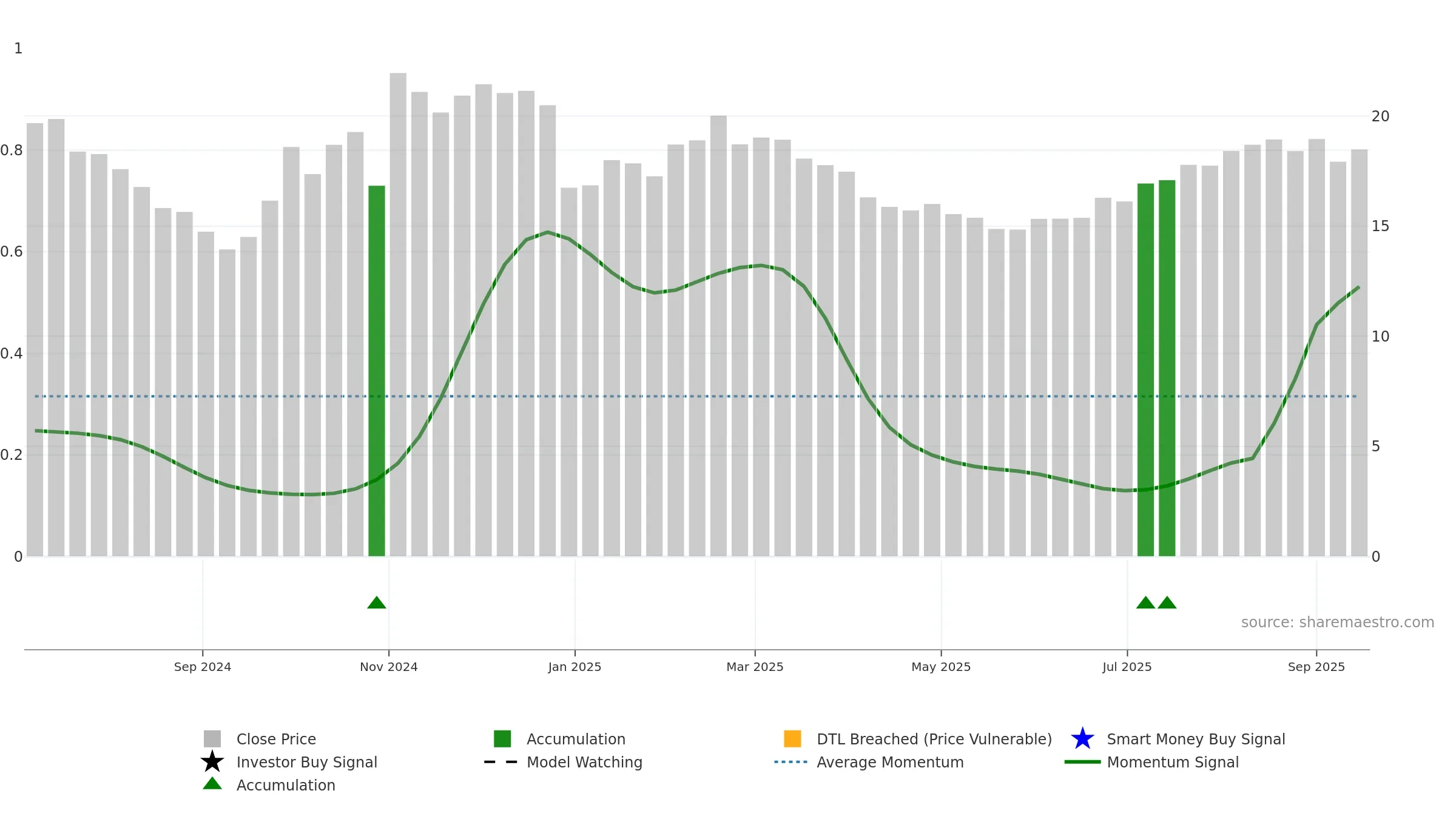Click the blue Smart Money Buy Signal star
1456x819 pixels.
coord(1082,739)
